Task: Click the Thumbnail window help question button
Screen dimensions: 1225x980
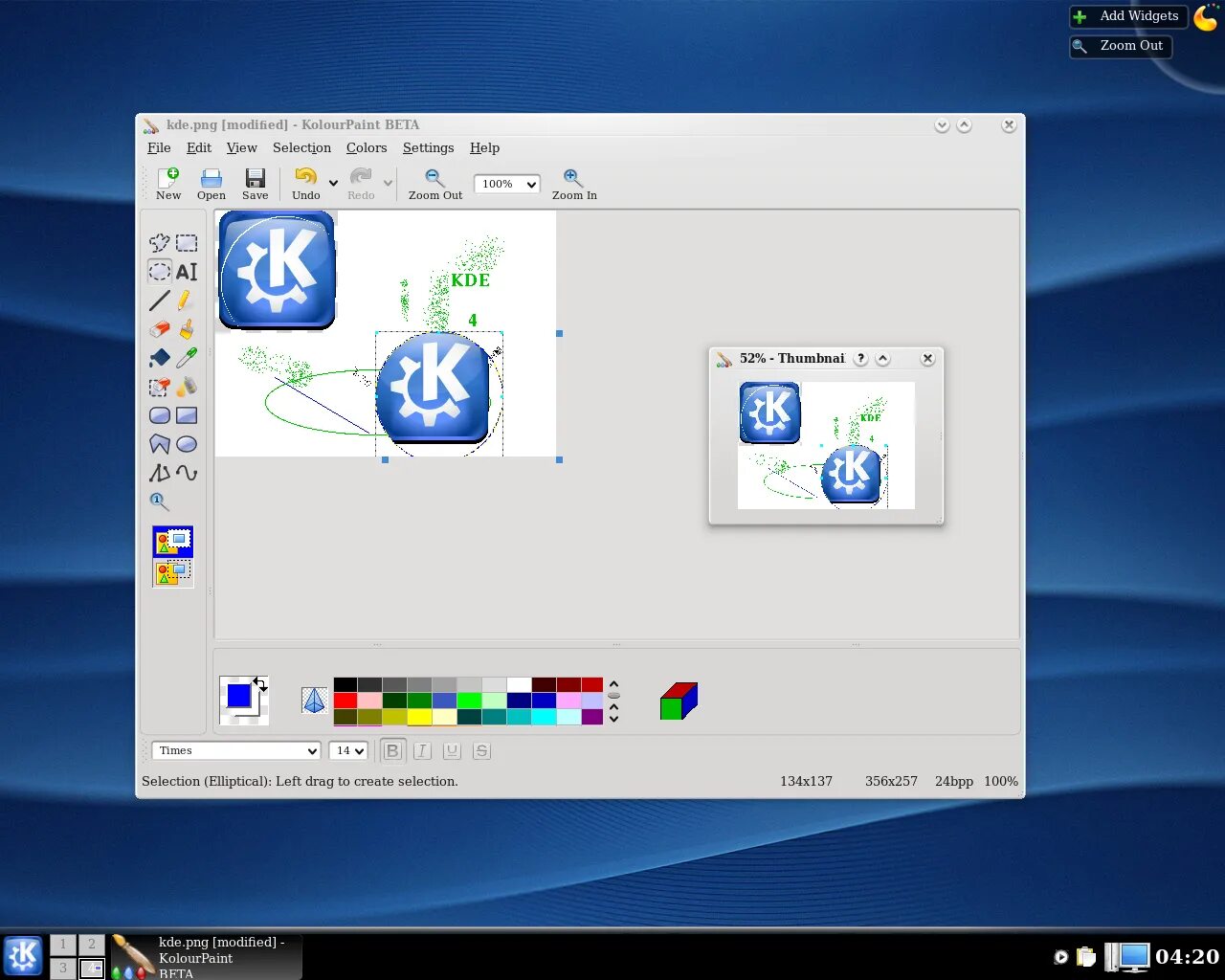Action: tap(860, 358)
